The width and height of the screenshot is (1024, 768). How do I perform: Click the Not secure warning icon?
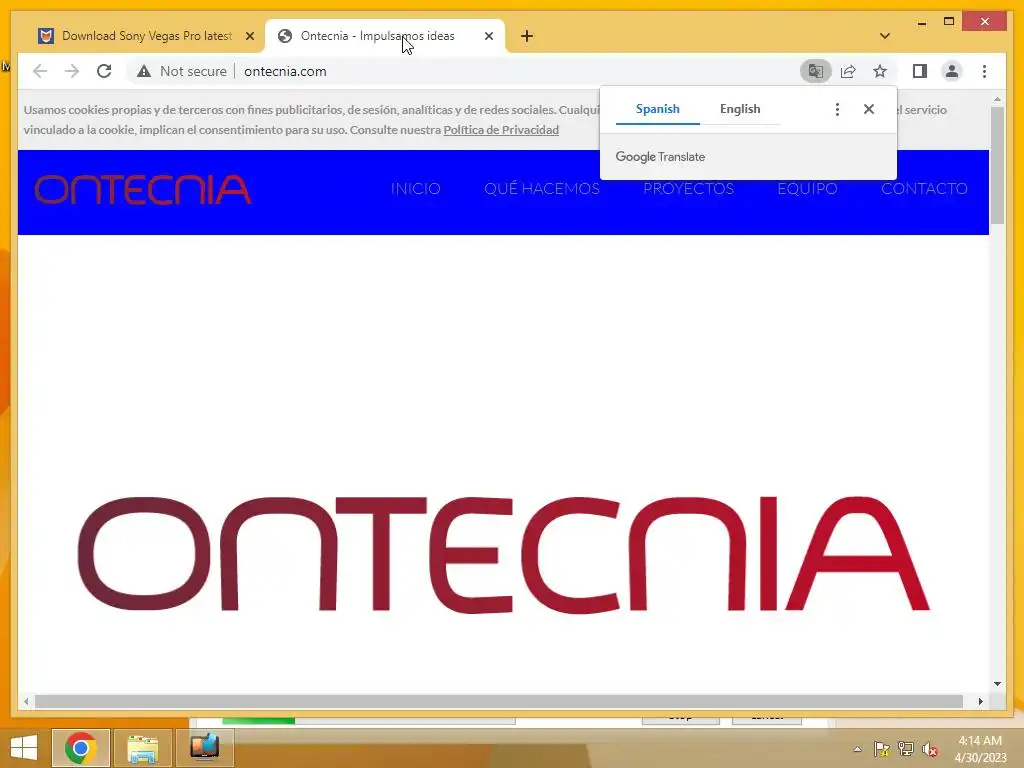(x=144, y=71)
